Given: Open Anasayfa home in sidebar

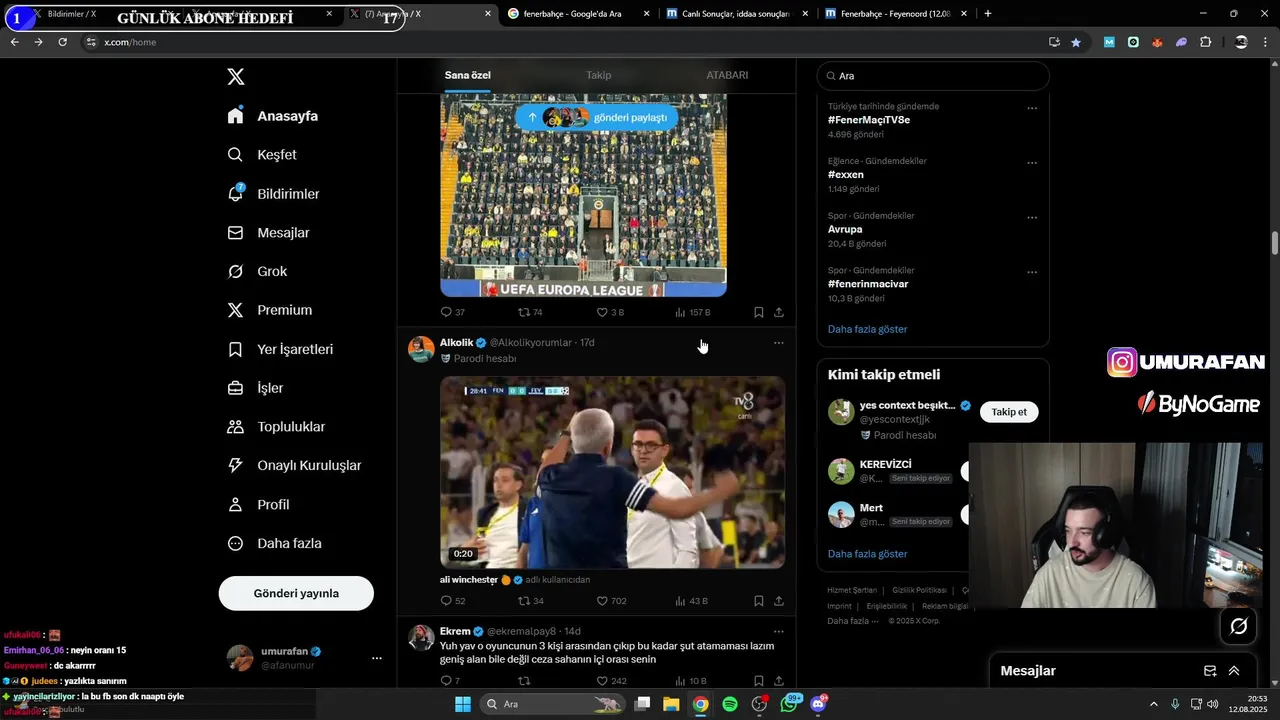Looking at the screenshot, I should pos(273,116).
